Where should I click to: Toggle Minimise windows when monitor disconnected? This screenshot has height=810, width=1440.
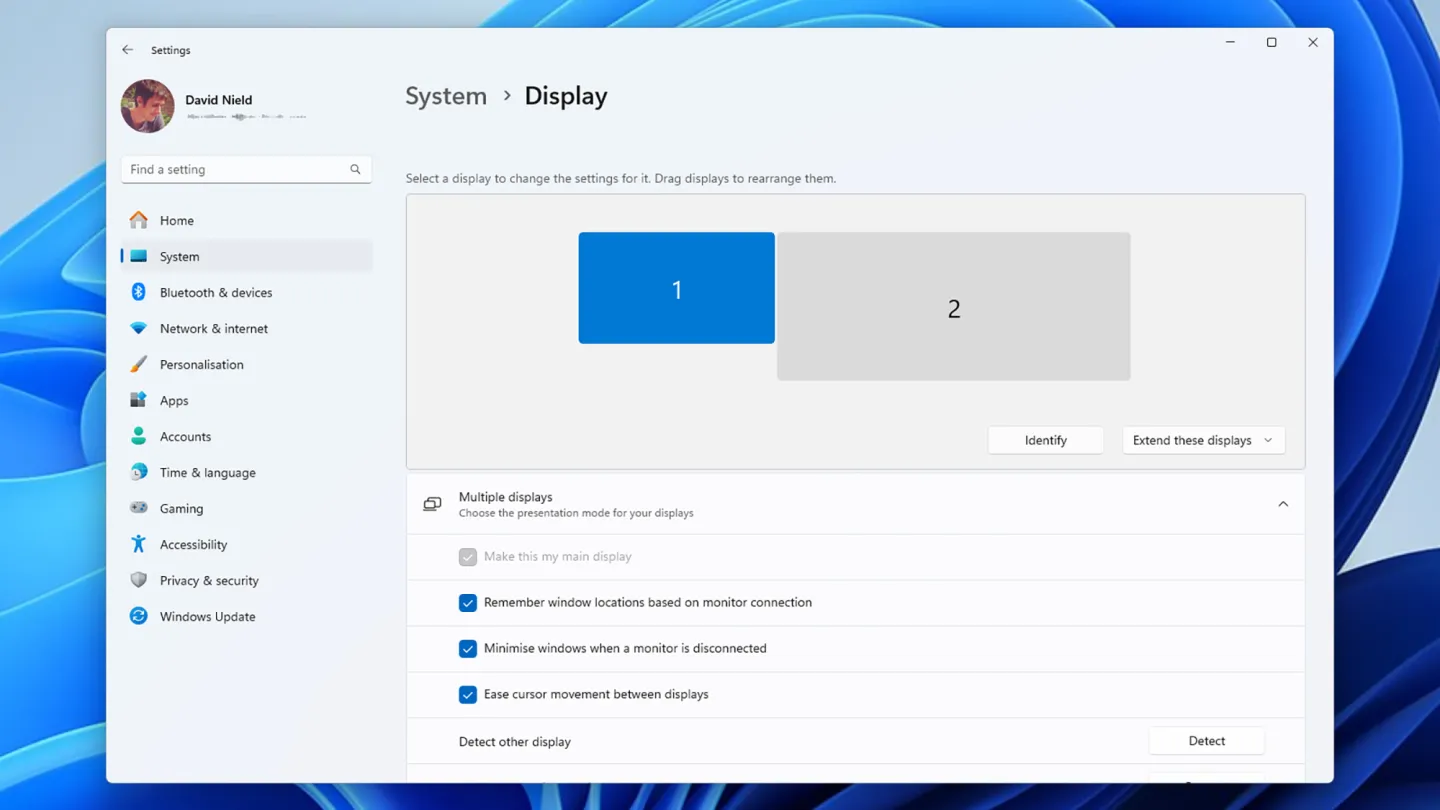pyautogui.click(x=467, y=649)
